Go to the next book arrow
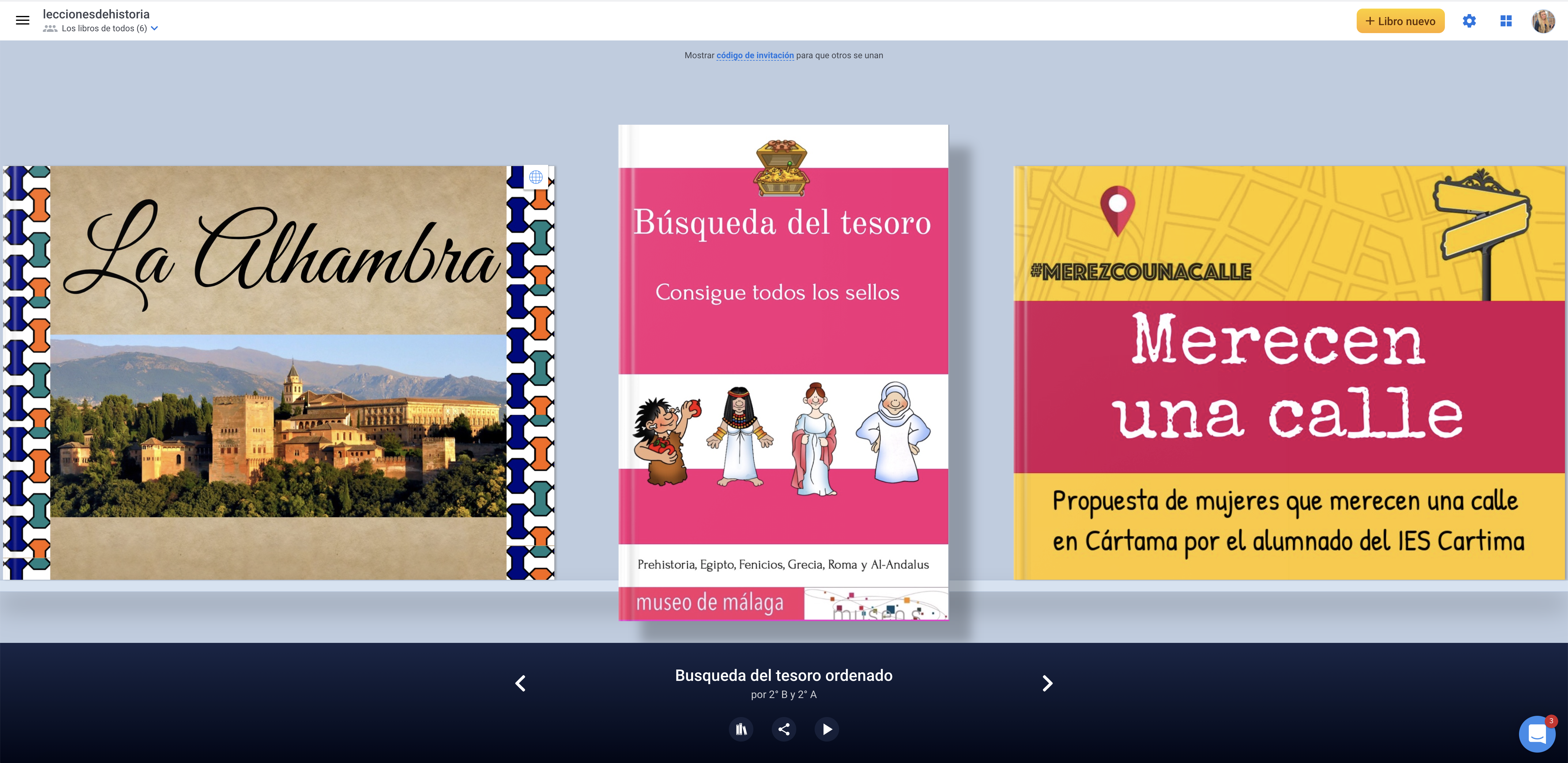The image size is (1568, 763). point(1047,683)
